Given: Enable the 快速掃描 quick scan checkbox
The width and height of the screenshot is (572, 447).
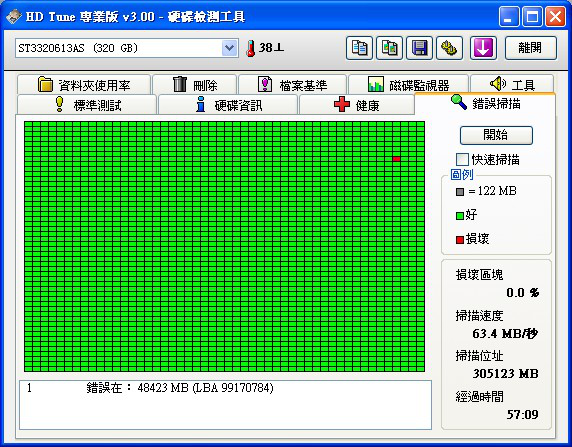Looking at the screenshot, I should pyautogui.click(x=462, y=159).
